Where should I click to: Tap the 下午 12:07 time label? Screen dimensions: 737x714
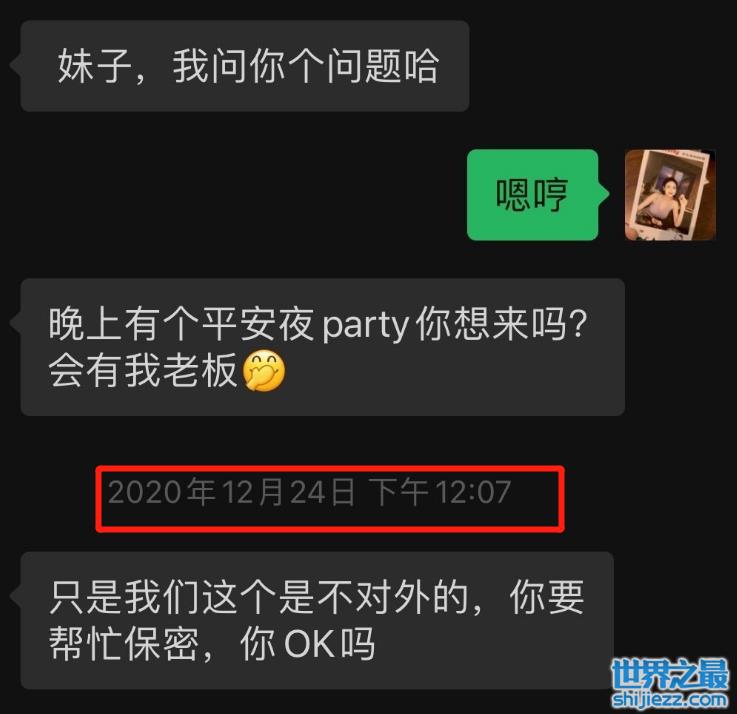point(439,492)
